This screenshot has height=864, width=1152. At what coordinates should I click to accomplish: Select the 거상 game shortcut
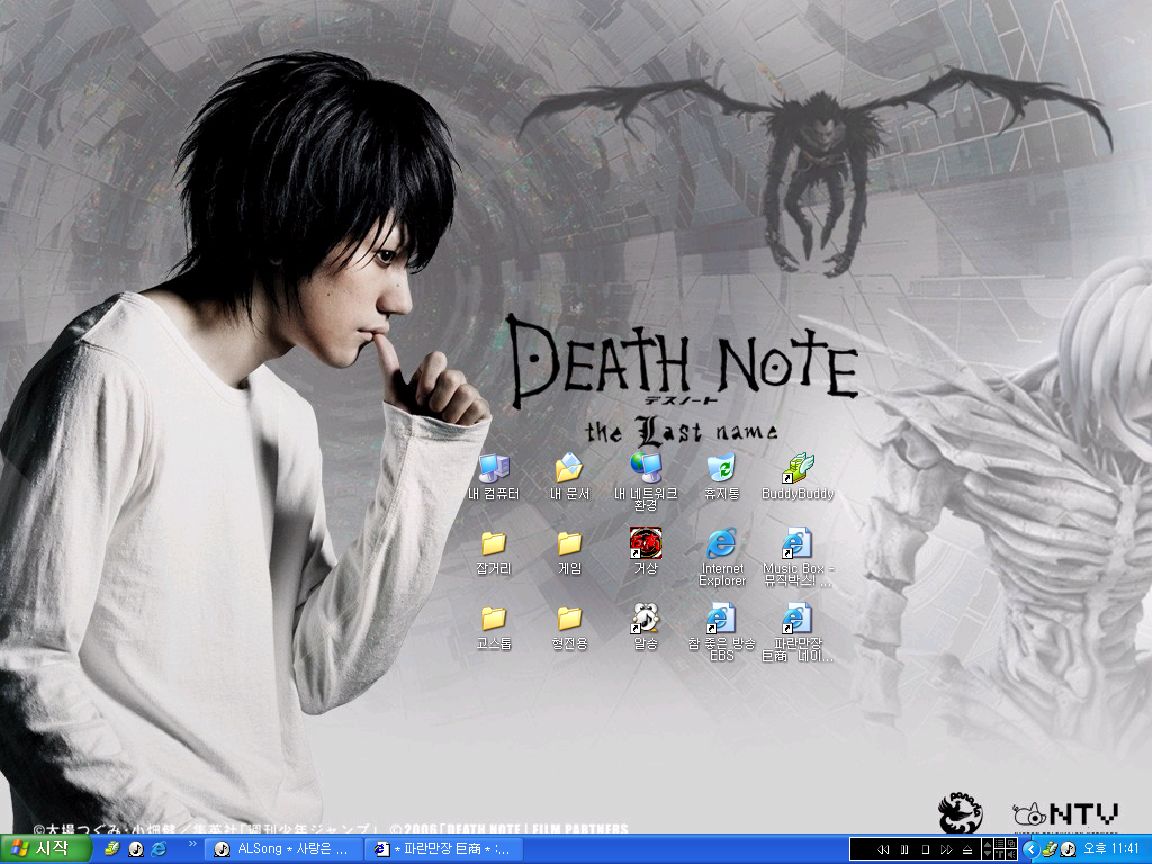click(646, 551)
